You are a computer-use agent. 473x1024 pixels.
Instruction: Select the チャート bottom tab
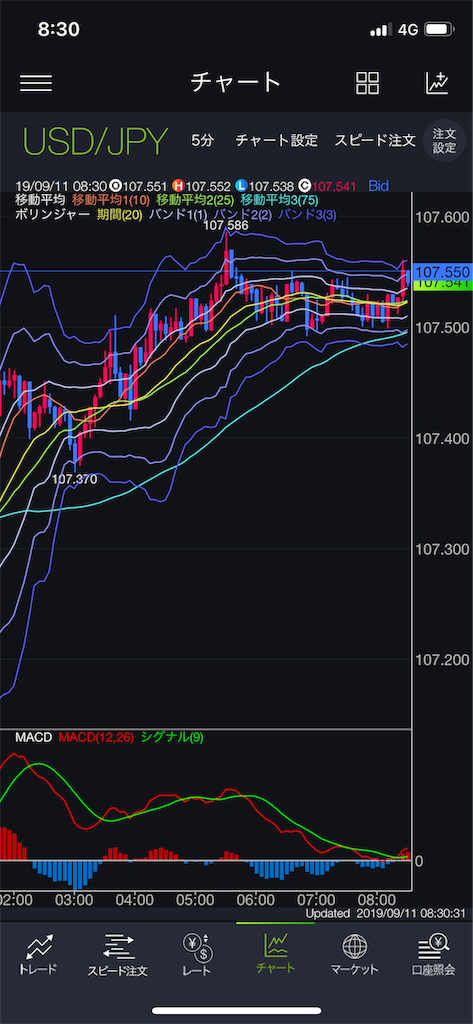275,955
